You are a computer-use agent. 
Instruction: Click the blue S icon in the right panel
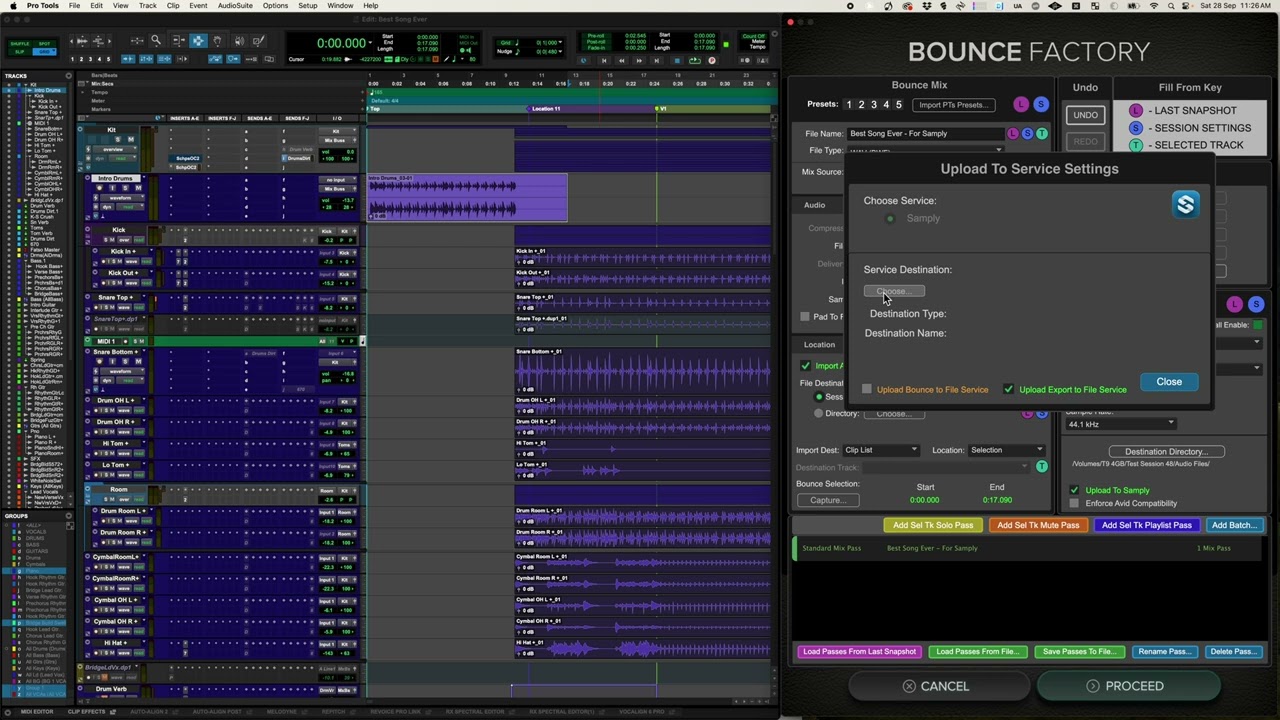click(1256, 304)
